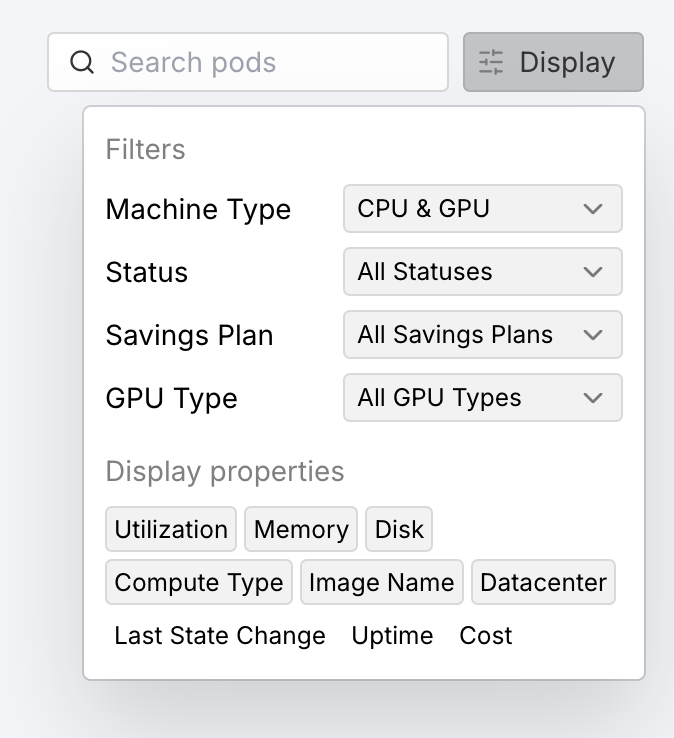Show the Cost display property
The width and height of the screenshot is (674, 738).
486,636
